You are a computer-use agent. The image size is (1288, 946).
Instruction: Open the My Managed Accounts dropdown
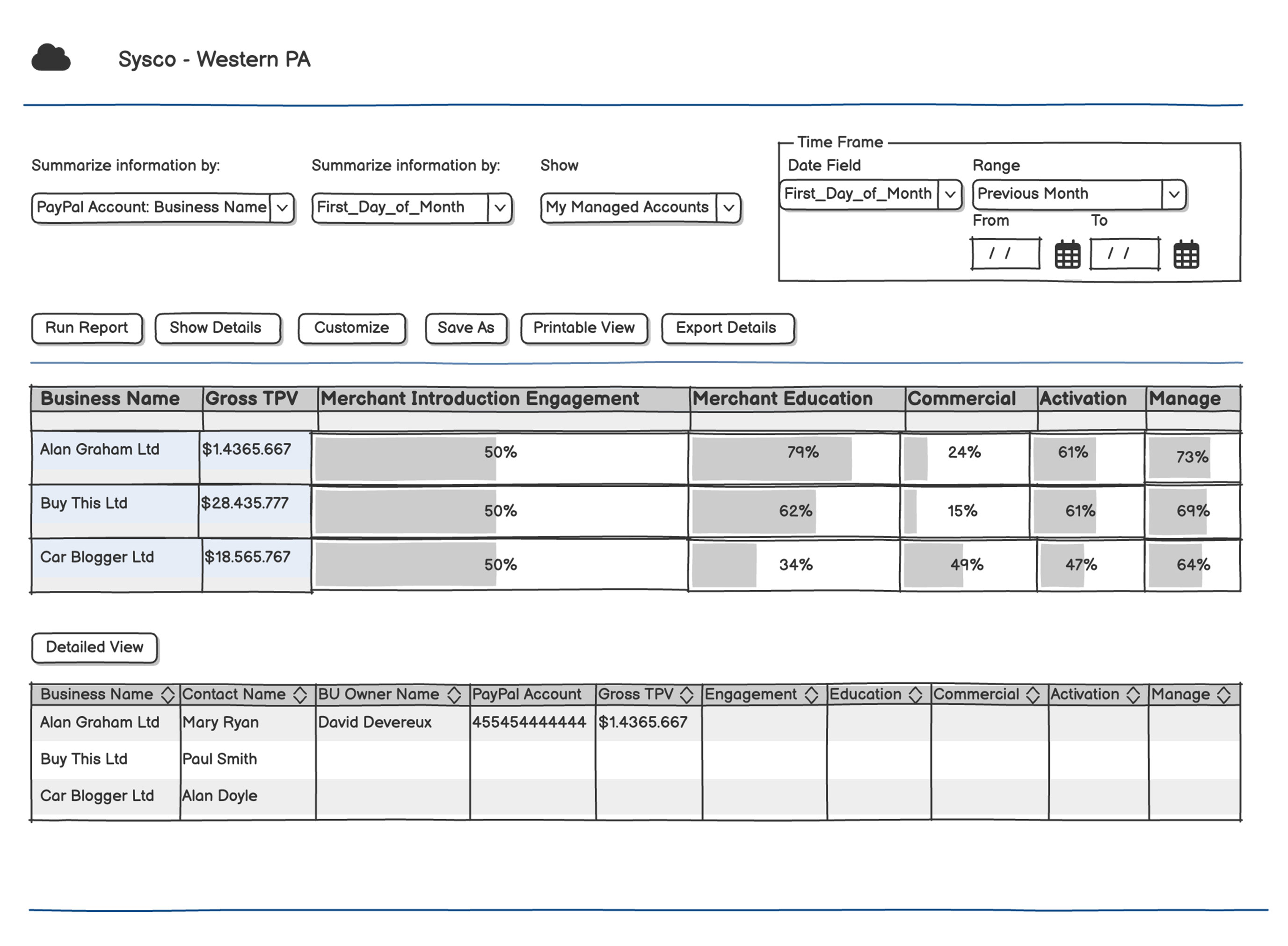point(728,207)
